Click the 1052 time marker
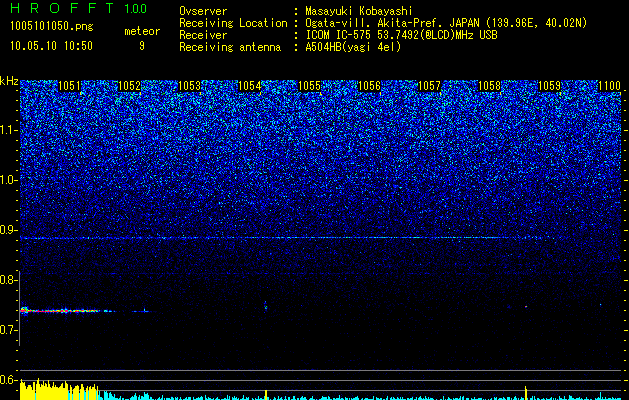 (129, 86)
